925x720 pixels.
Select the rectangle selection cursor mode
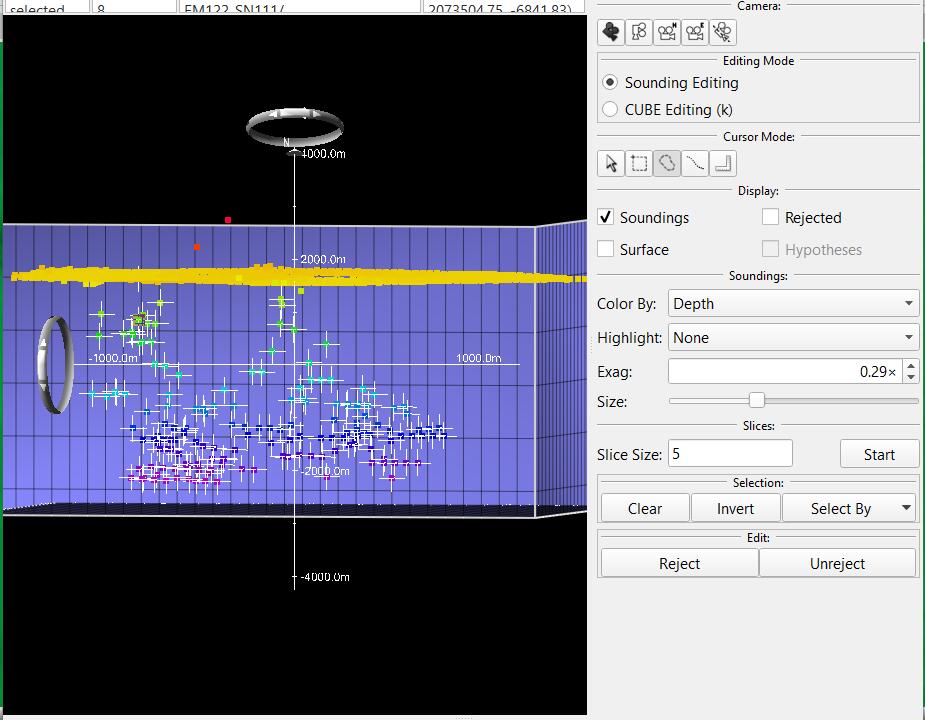coord(639,163)
